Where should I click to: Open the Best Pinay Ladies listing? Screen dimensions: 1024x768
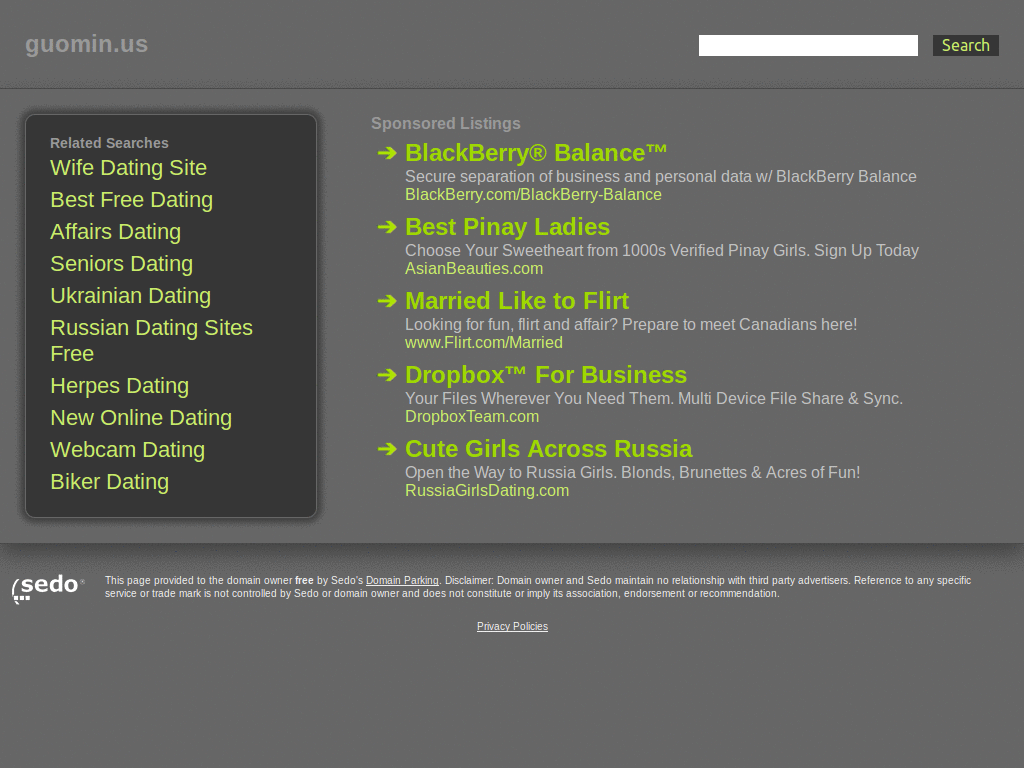pos(507,227)
